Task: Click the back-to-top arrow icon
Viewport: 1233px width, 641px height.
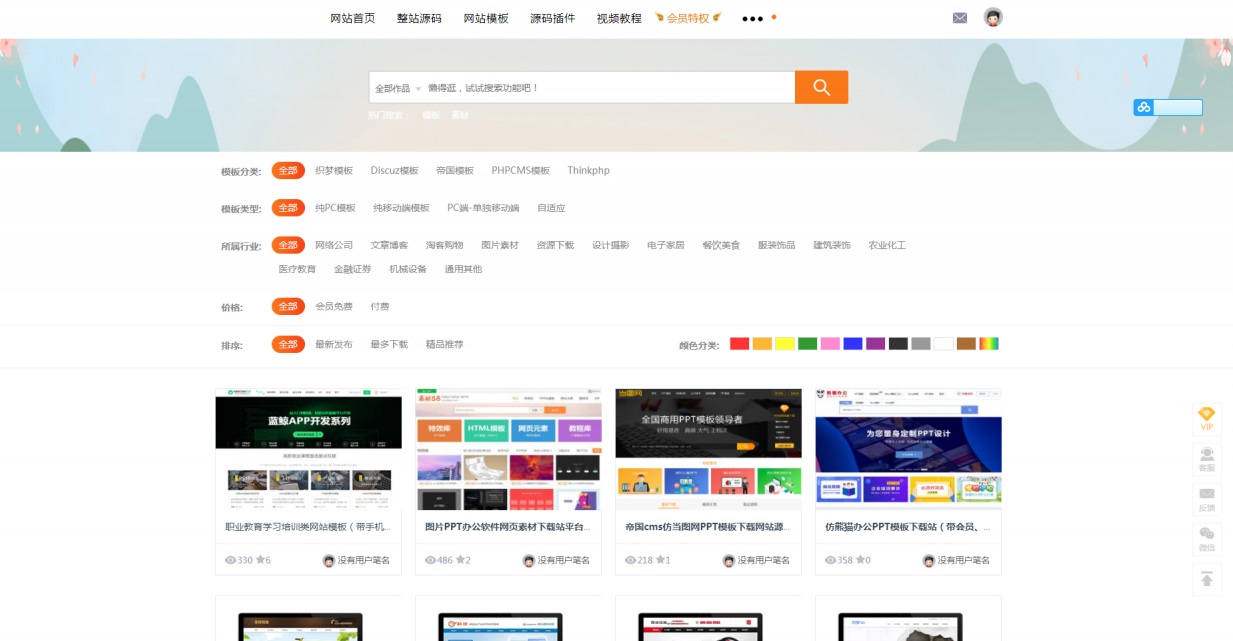Action: point(1206,579)
